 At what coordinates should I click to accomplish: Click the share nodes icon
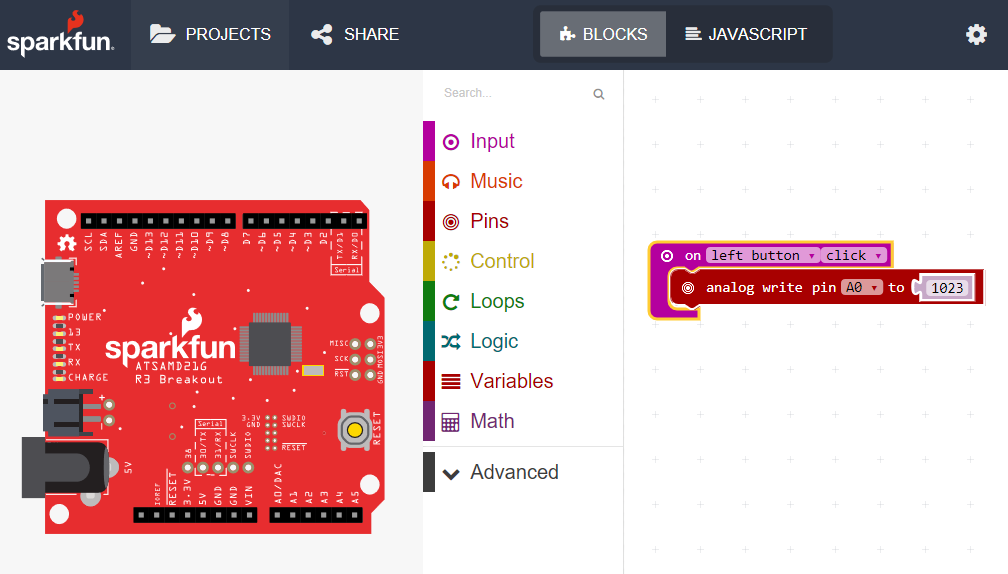coord(322,34)
